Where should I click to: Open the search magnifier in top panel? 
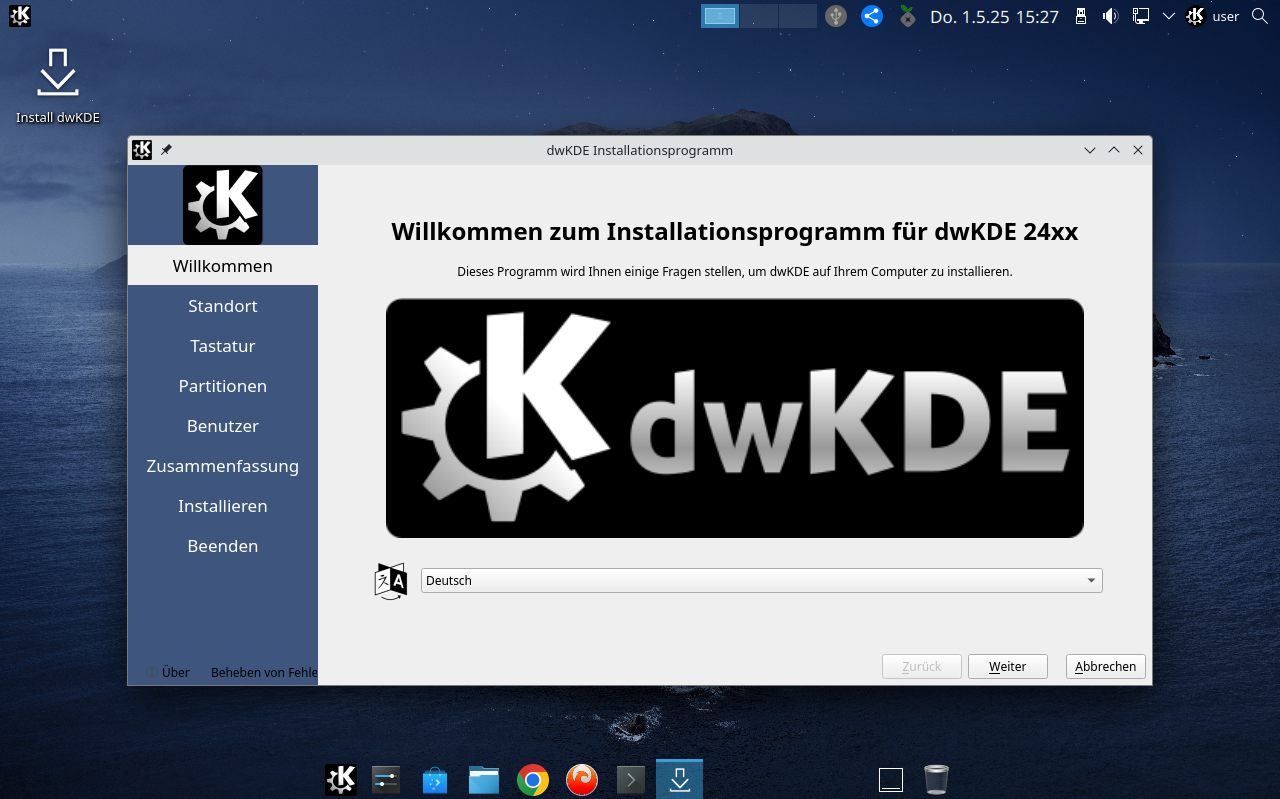(1260, 16)
